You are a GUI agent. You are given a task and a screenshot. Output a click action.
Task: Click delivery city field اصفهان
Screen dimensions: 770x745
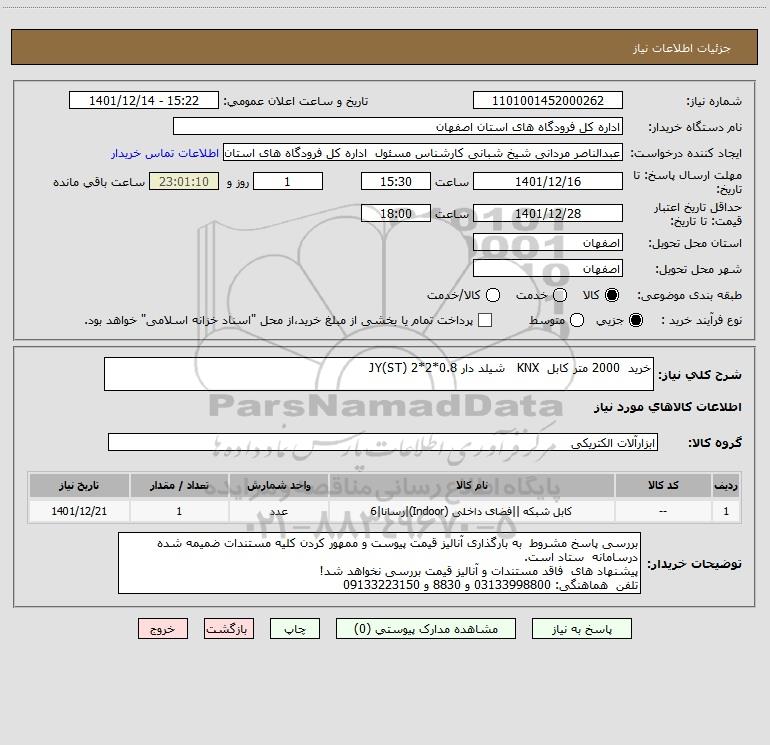(x=548, y=269)
